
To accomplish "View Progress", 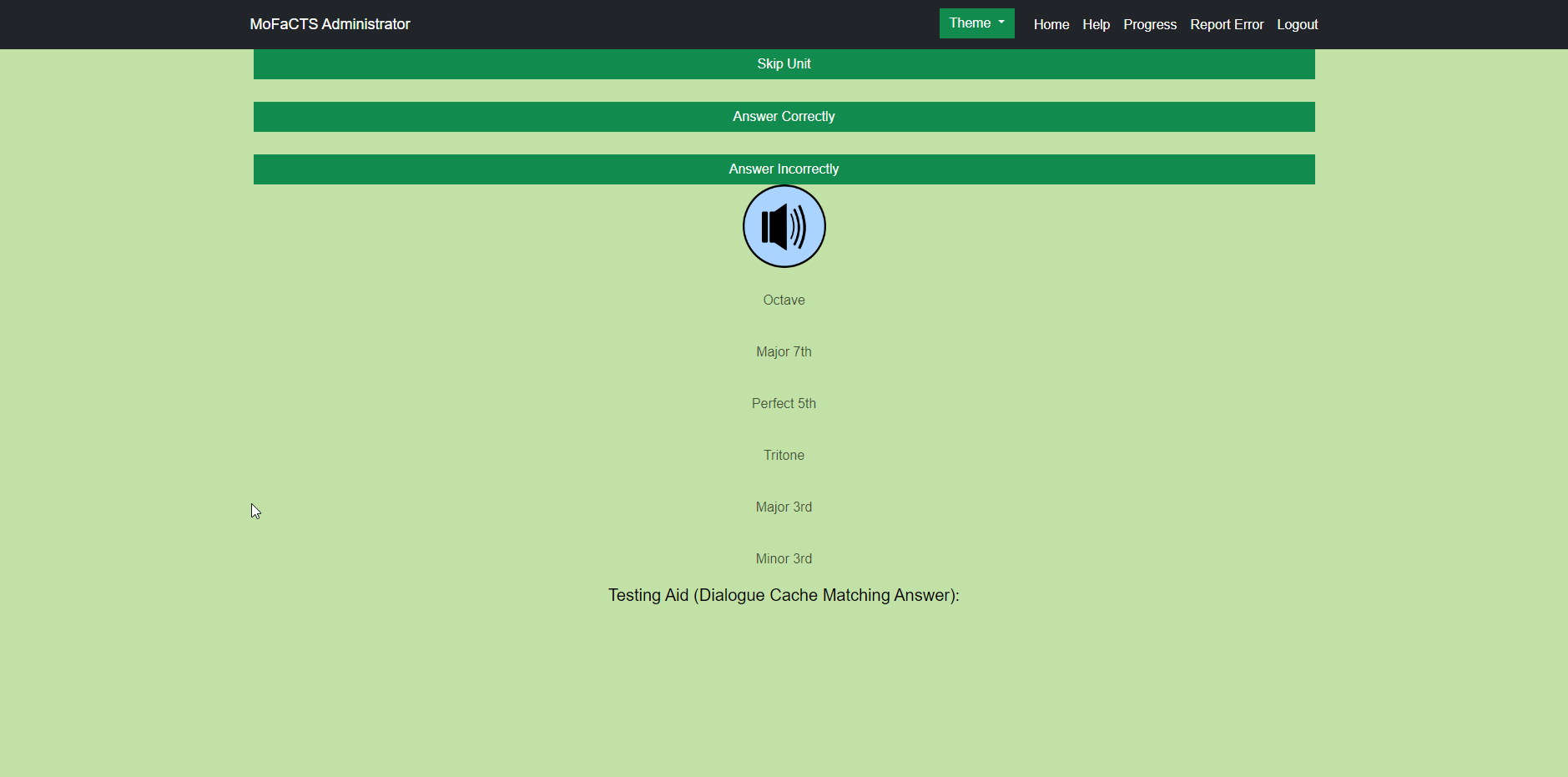I will point(1149,24).
